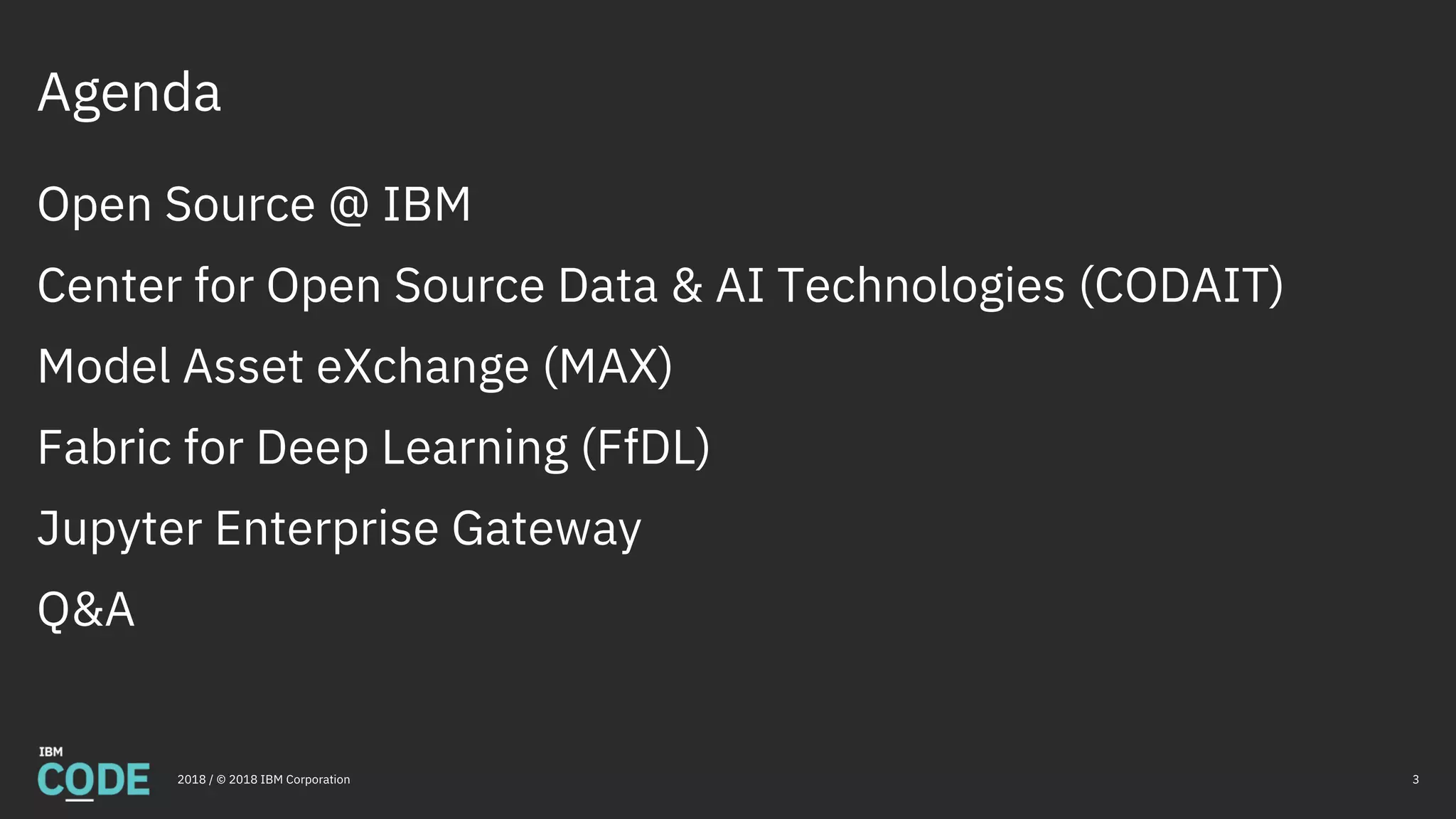
Task: Click the (CODAIT) acronym
Action: tap(1181, 286)
